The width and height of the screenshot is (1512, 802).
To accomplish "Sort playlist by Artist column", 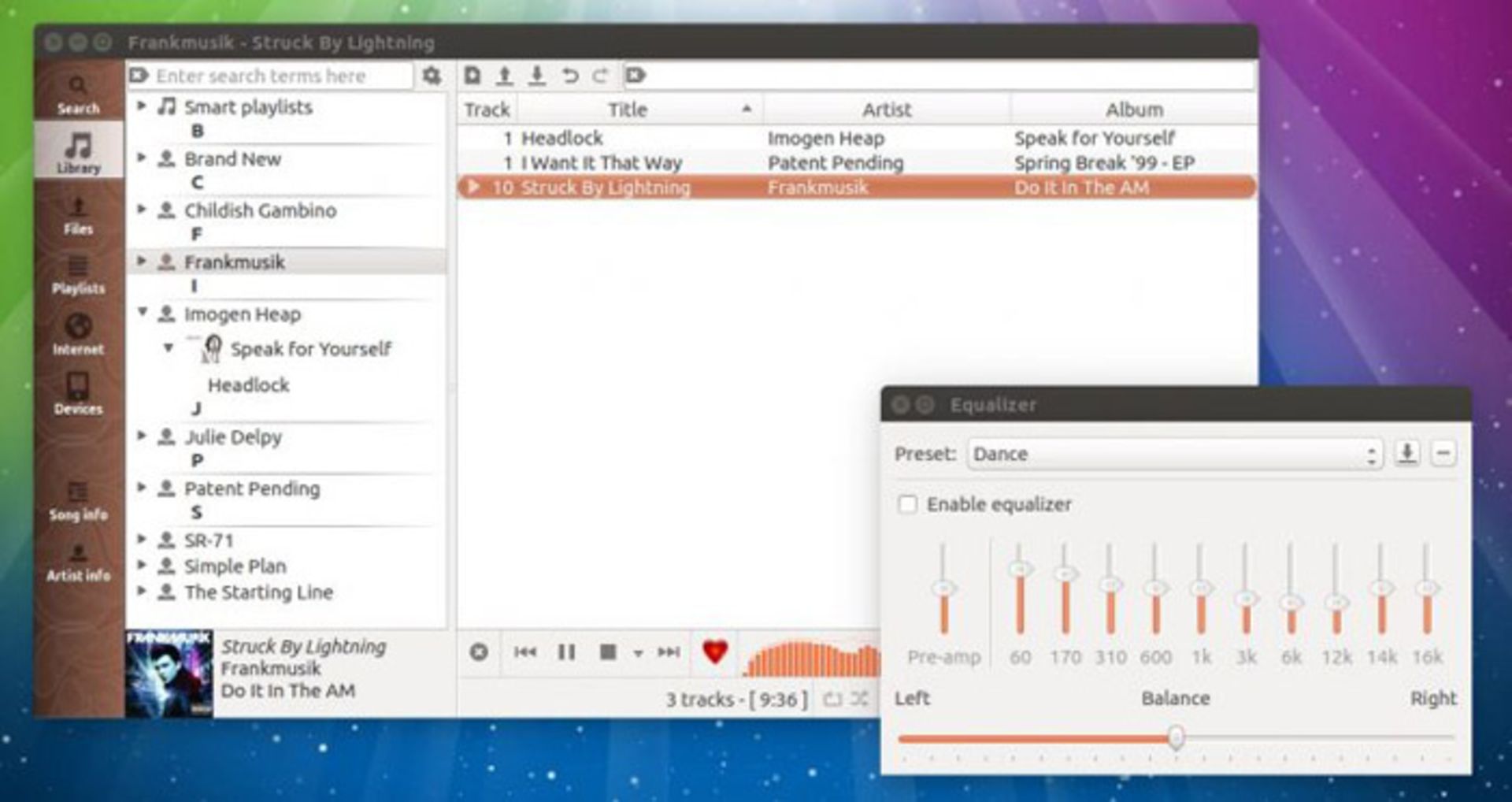I will pos(887,110).
